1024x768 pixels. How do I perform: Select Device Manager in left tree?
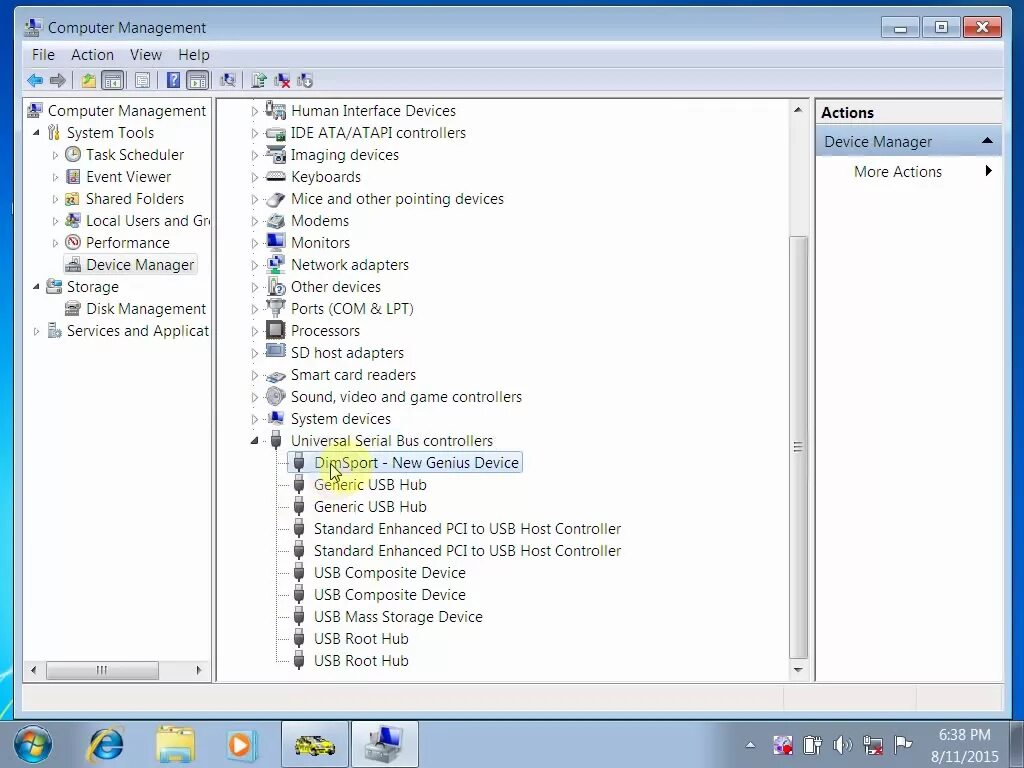point(140,264)
